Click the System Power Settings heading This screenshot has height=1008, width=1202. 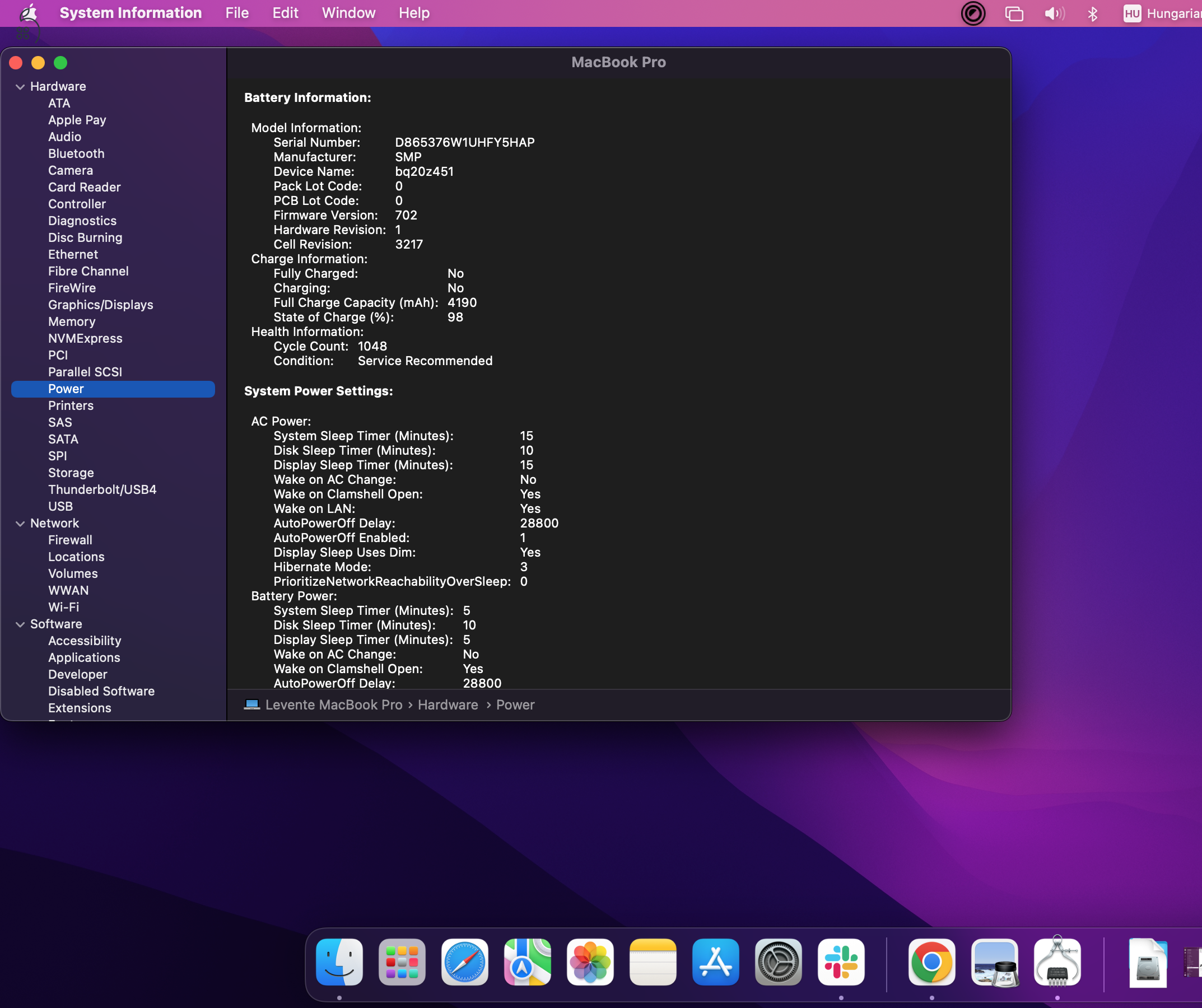pyautogui.click(x=318, y=391)
